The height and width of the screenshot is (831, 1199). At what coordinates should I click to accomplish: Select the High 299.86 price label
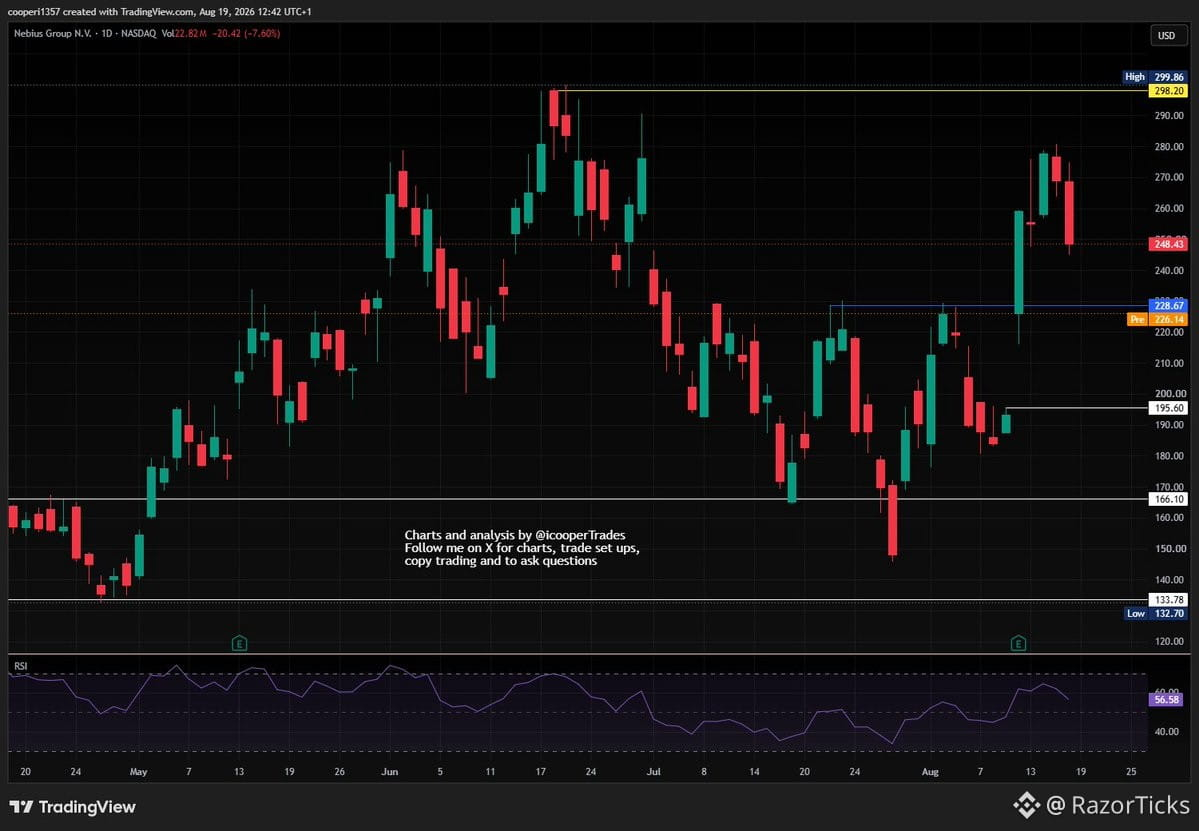[1155, 76]
